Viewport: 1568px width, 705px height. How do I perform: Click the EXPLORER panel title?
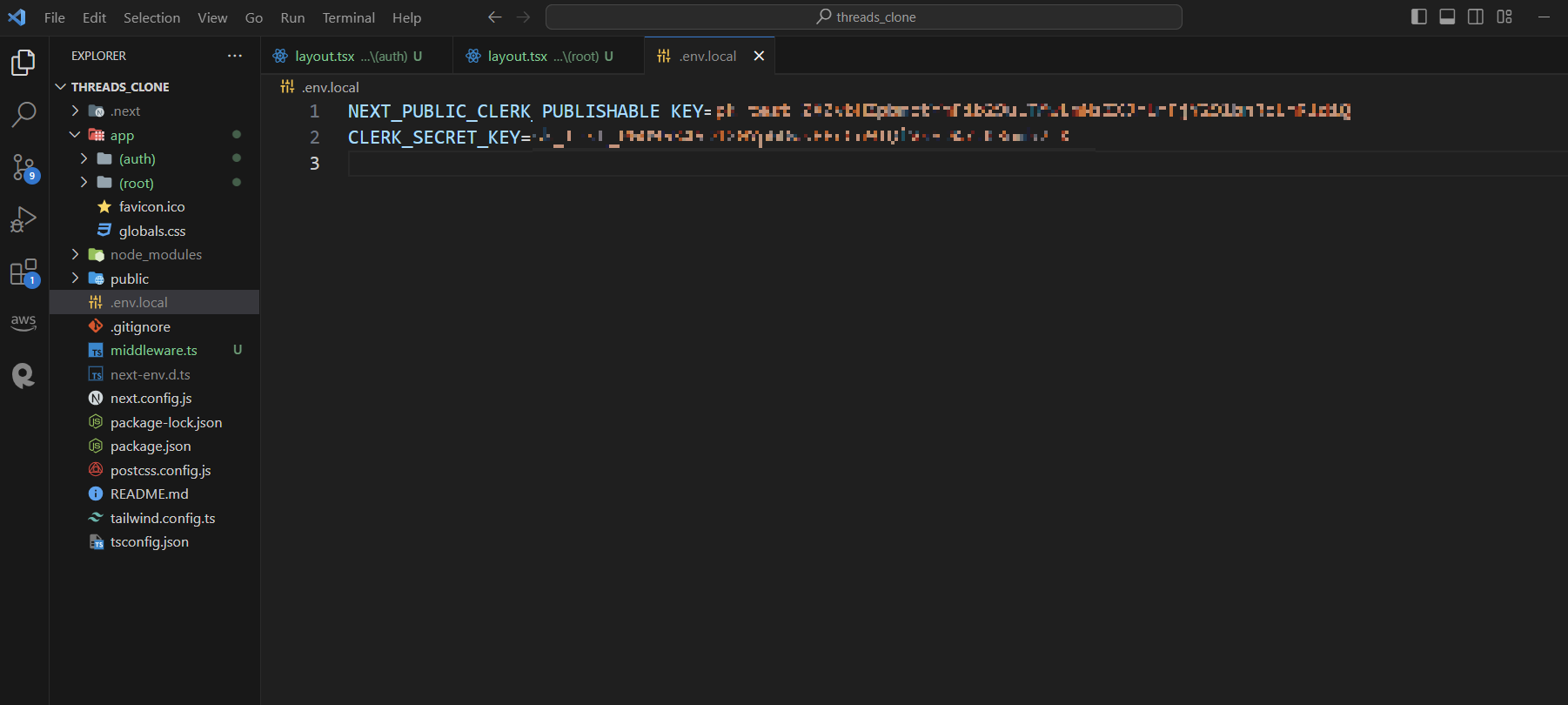pyautogui.click(x=98, y=56)
